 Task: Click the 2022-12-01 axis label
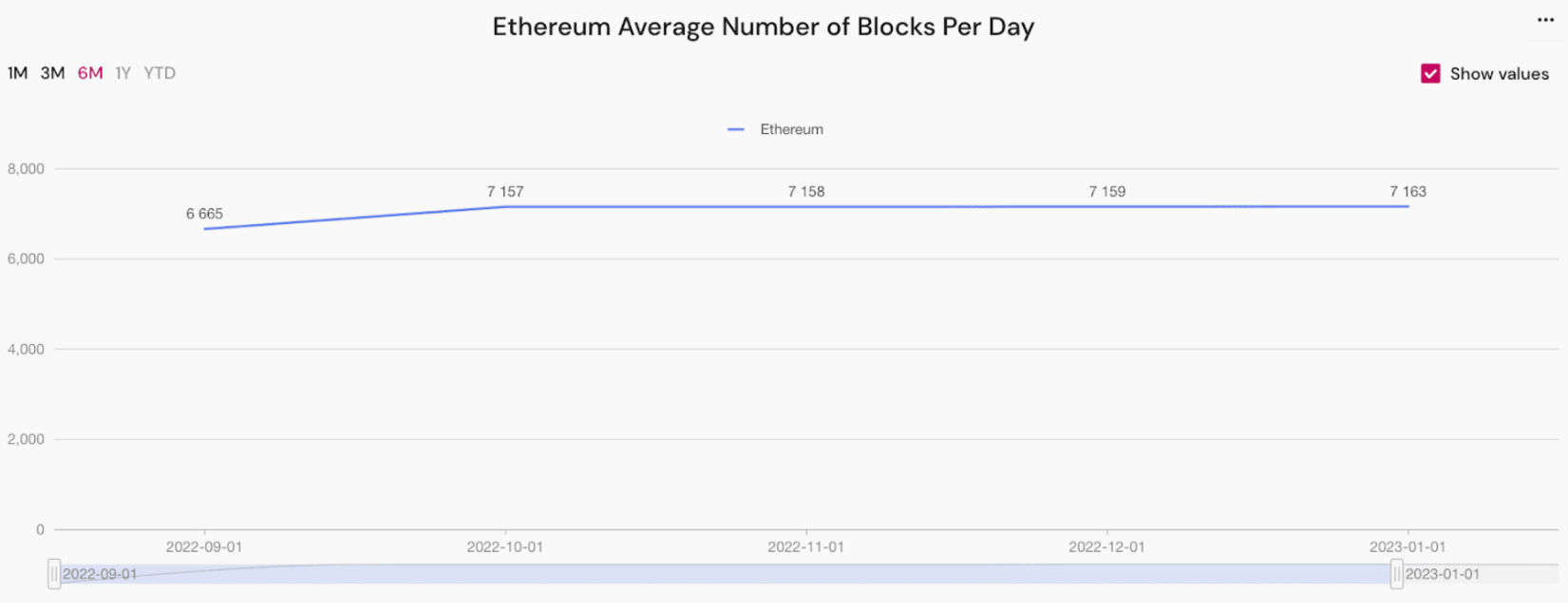click(1107, 546)
